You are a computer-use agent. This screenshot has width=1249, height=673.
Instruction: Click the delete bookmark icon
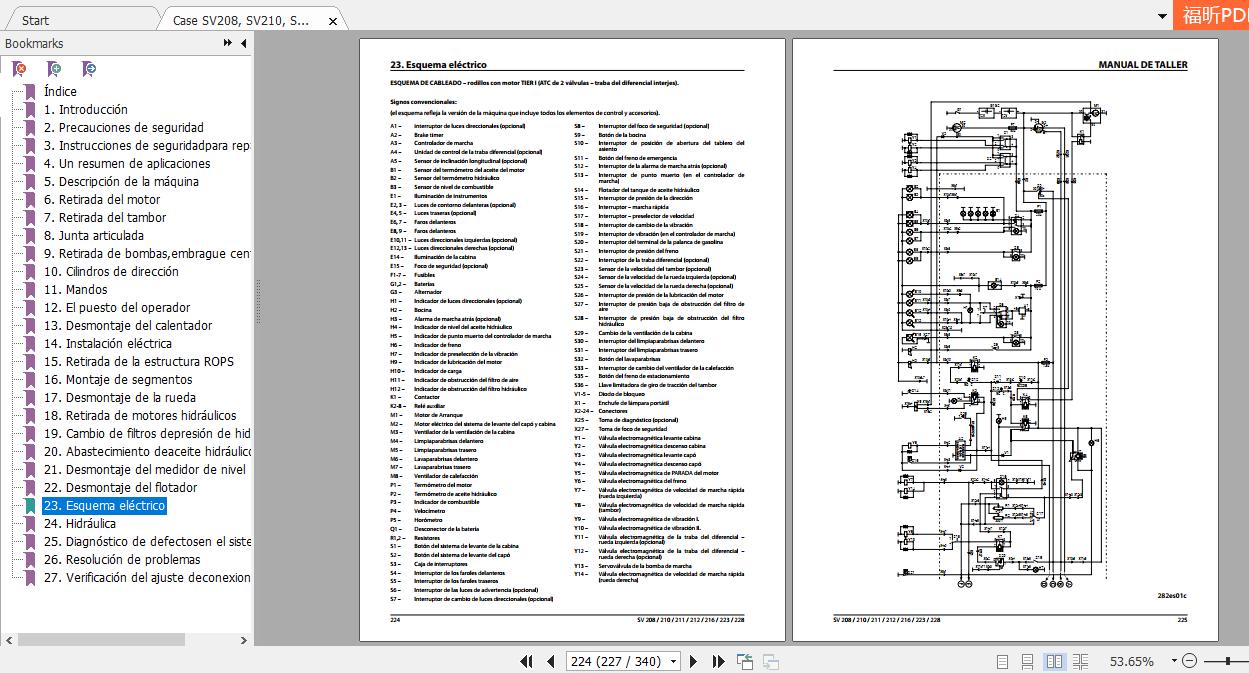19,69
